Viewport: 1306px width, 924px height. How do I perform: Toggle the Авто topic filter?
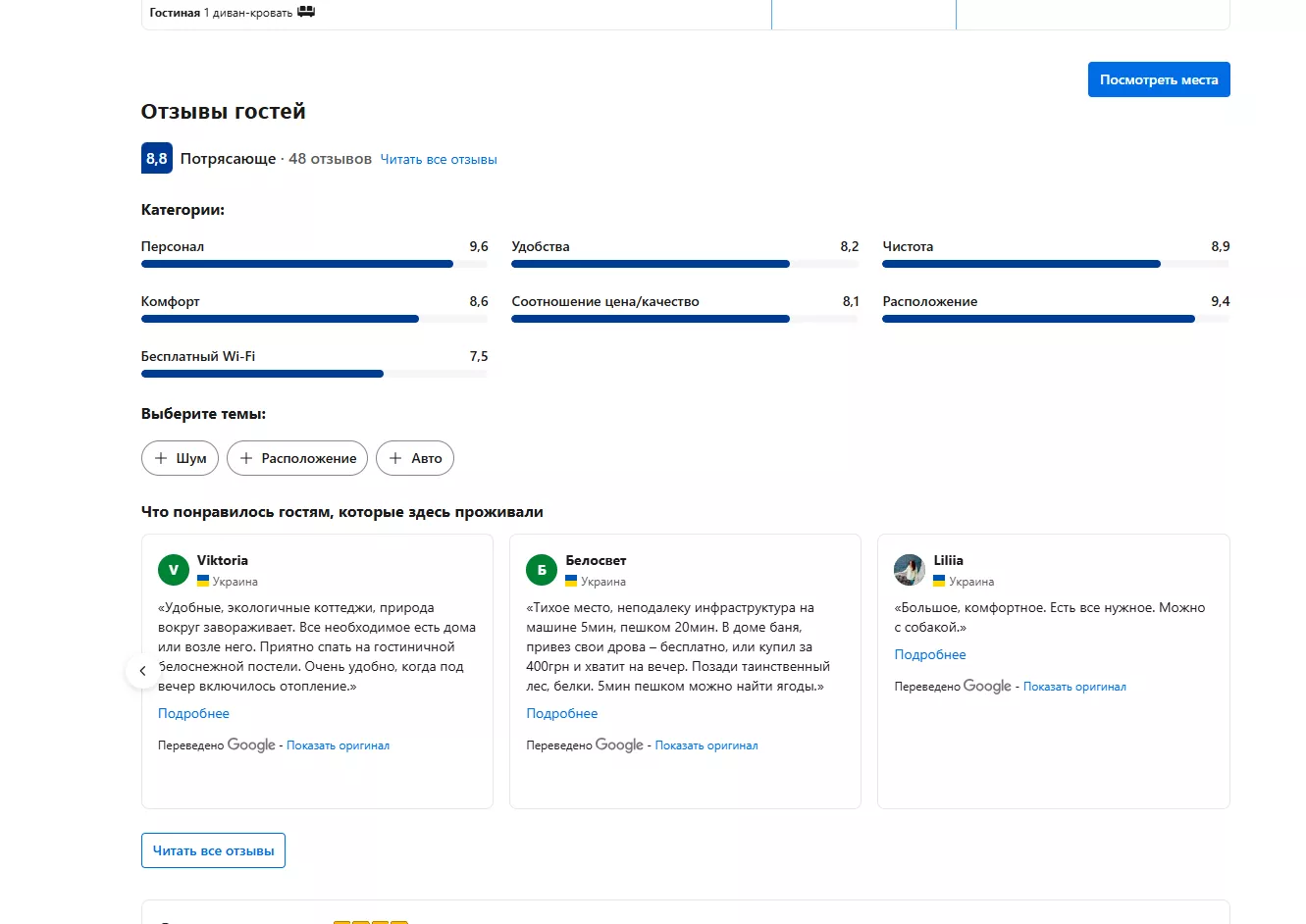pyautogui.click(x=415, y=458)
